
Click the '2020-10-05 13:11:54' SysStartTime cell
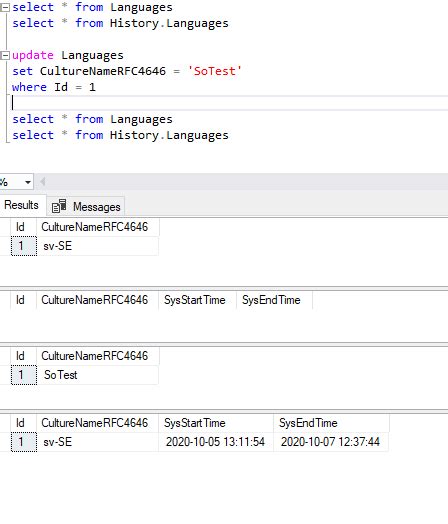[216, 442]
